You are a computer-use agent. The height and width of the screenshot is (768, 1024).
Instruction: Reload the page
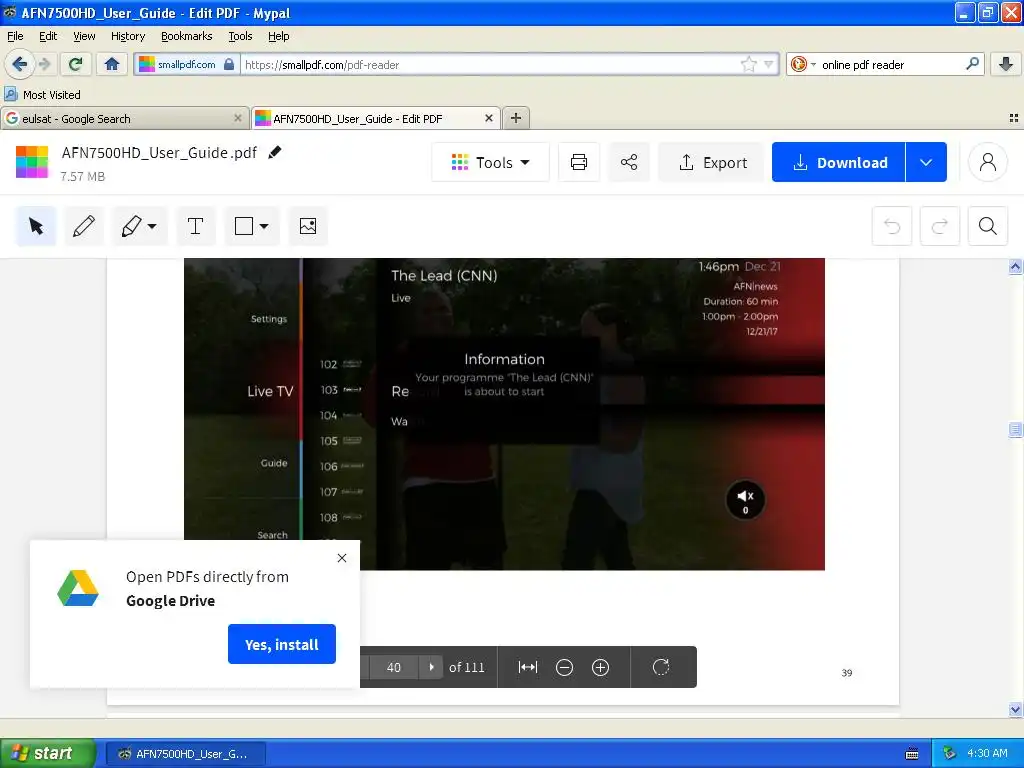pos(76,64)
